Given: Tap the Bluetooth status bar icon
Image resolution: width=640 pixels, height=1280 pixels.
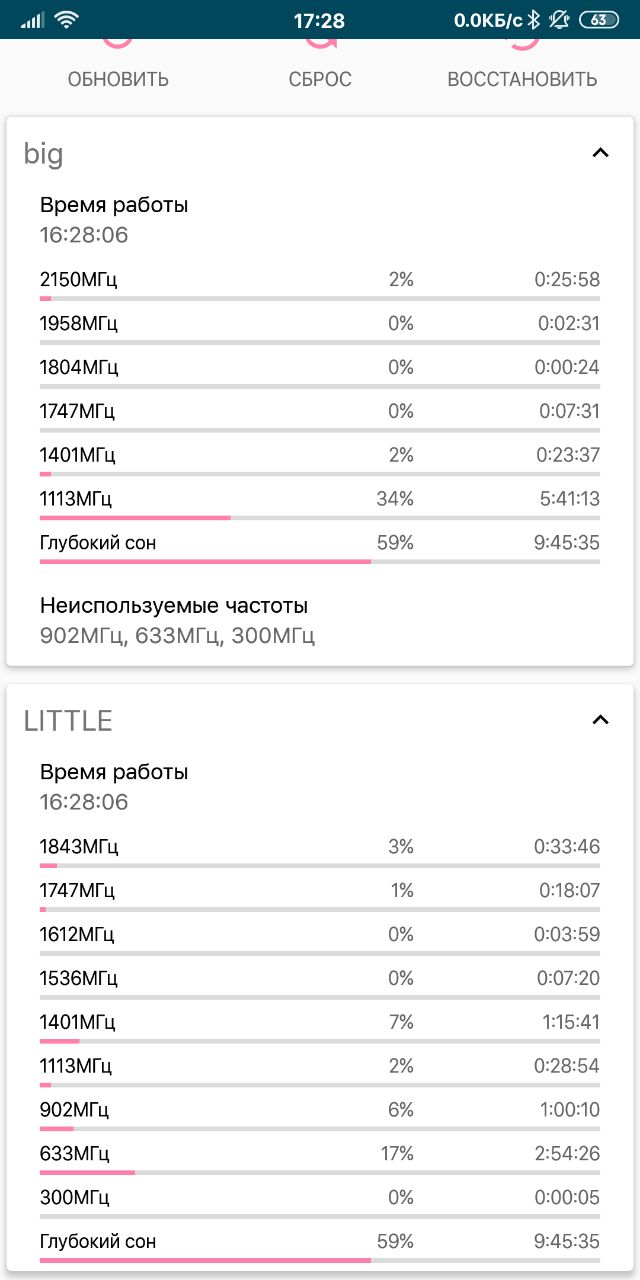Looking at the screenshot, I should click(534, 19).
